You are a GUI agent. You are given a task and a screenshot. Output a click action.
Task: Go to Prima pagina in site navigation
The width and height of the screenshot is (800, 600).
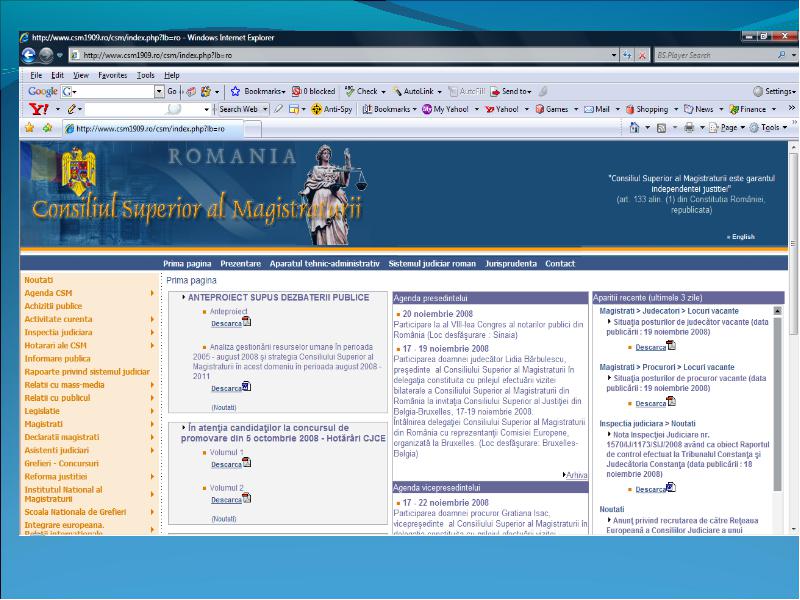click(x=187, y=264)
